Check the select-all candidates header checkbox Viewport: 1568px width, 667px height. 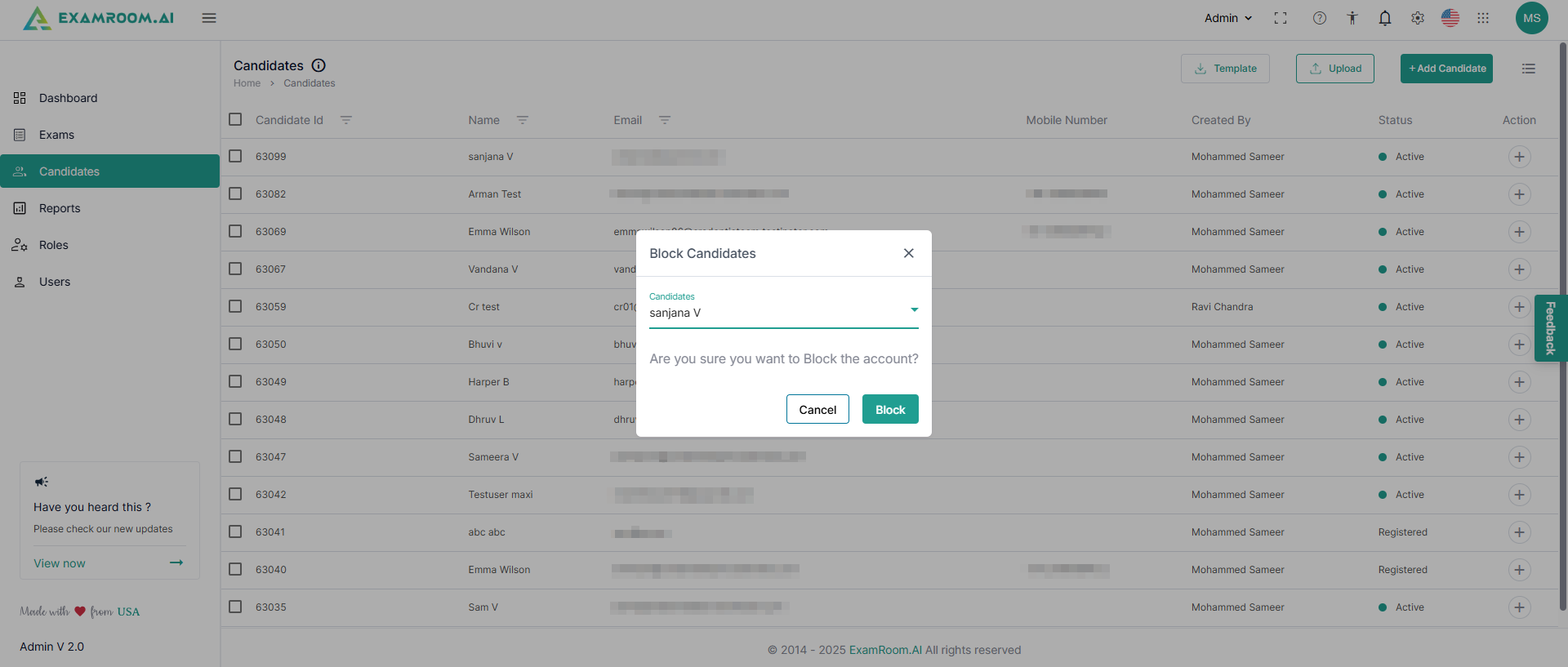click(x=235, y=119)
